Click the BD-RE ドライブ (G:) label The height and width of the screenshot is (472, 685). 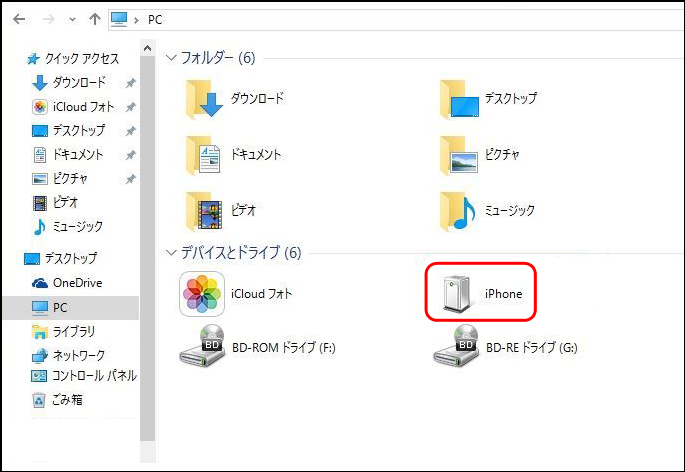click(x=532, y=347)
